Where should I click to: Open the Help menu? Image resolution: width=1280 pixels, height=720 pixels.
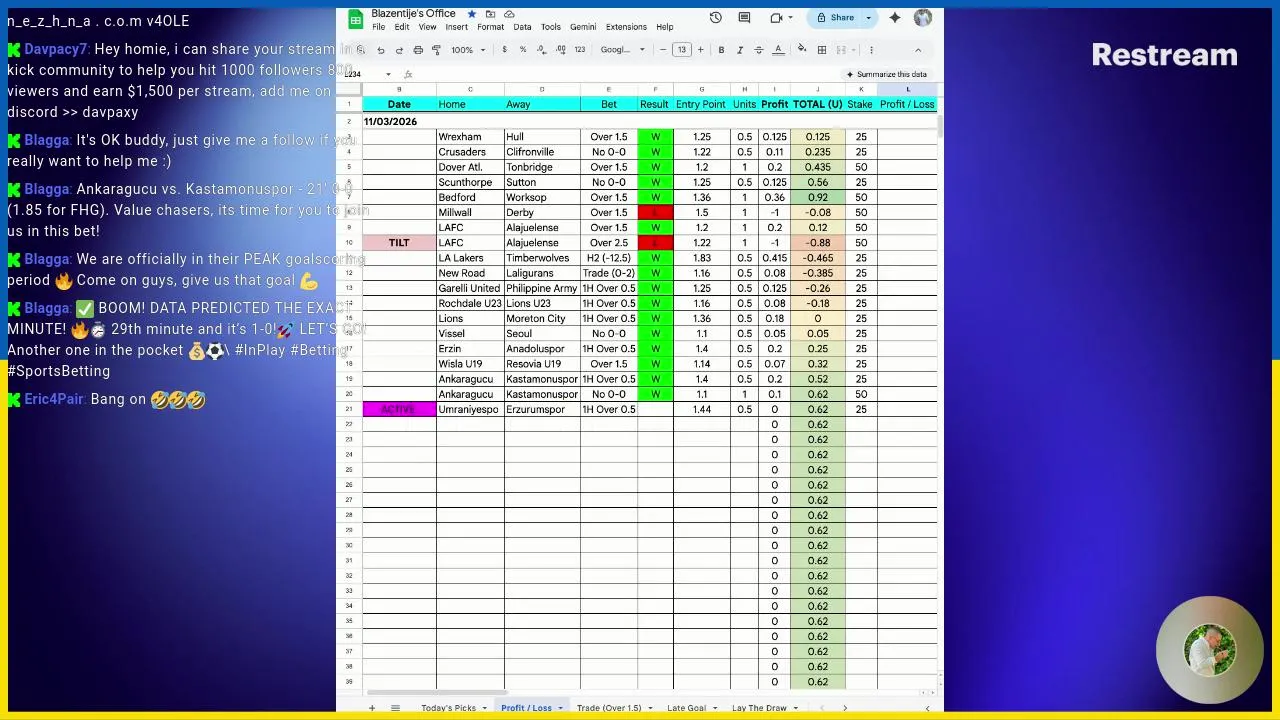(665, 27)
